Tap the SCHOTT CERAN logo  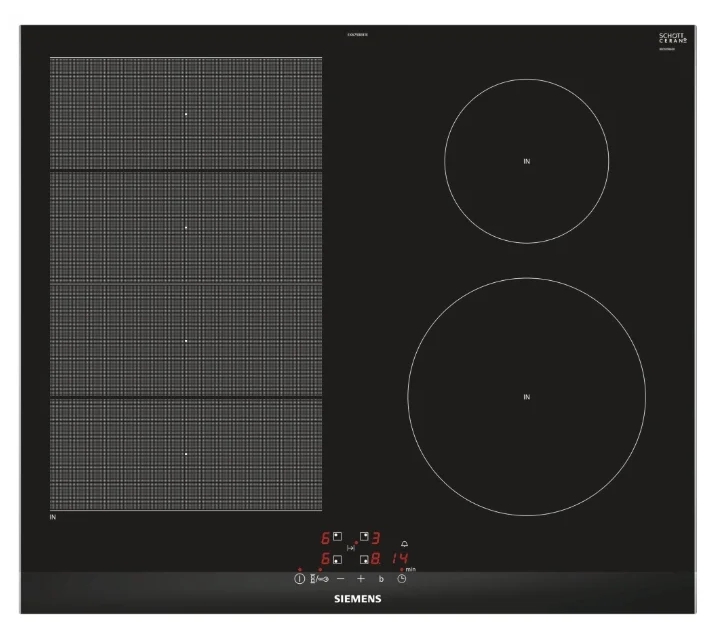point(672,38)
